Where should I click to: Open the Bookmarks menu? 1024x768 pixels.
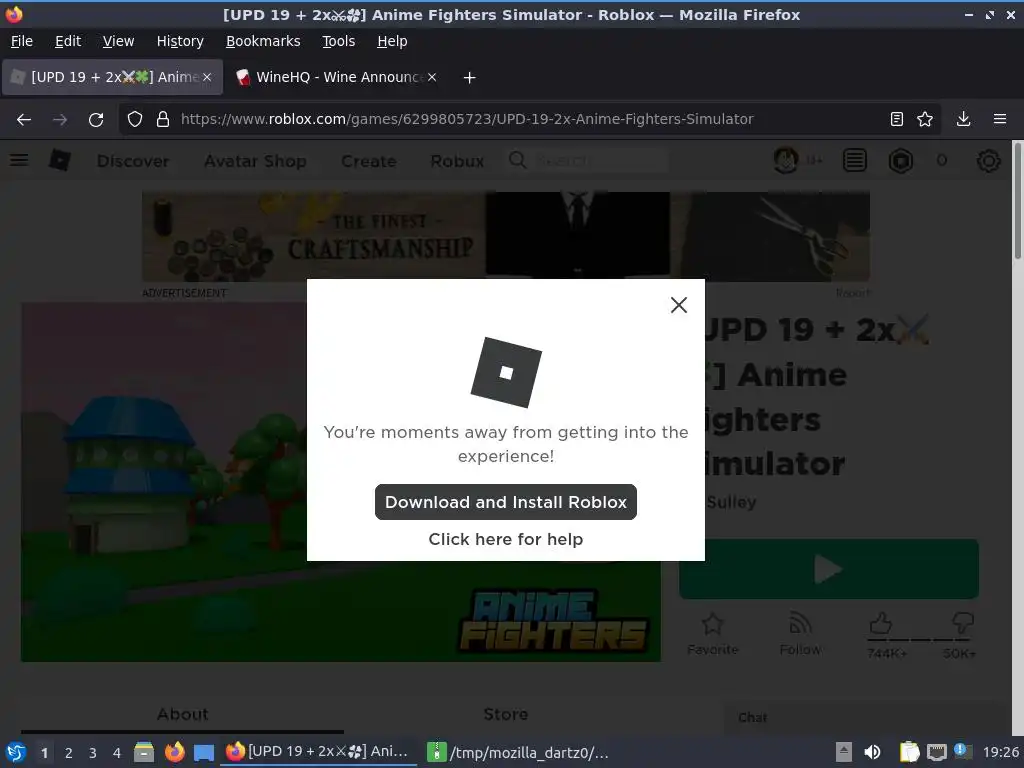(x=263, y=41)
